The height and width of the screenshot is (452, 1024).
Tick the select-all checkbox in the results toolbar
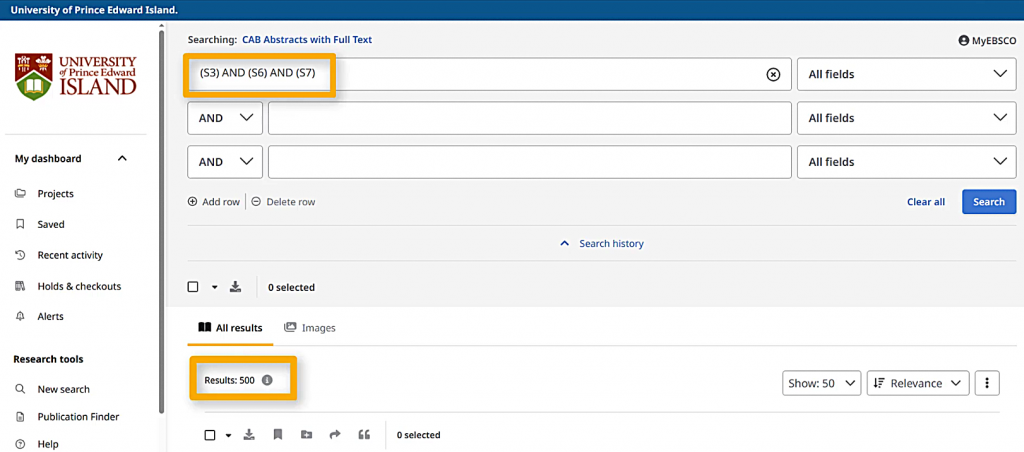point(210,435)
